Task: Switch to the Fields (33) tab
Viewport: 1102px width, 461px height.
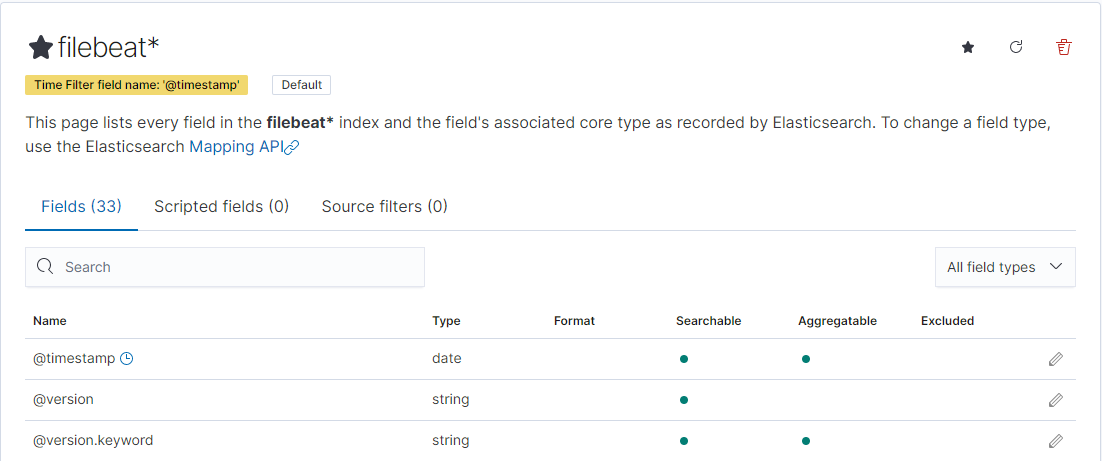Action: click(81, 206)
